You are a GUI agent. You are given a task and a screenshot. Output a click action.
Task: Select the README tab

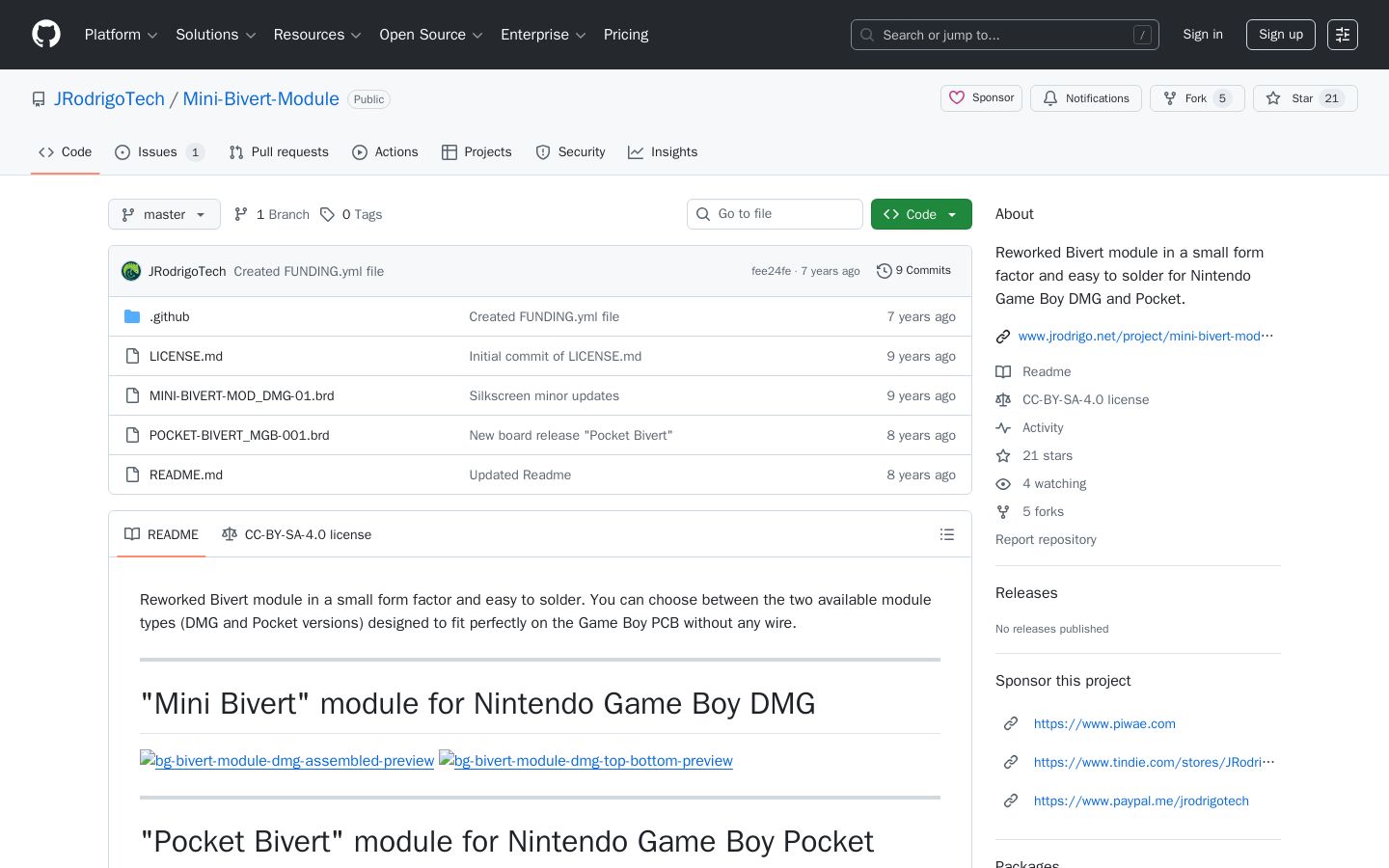(161, 534)
